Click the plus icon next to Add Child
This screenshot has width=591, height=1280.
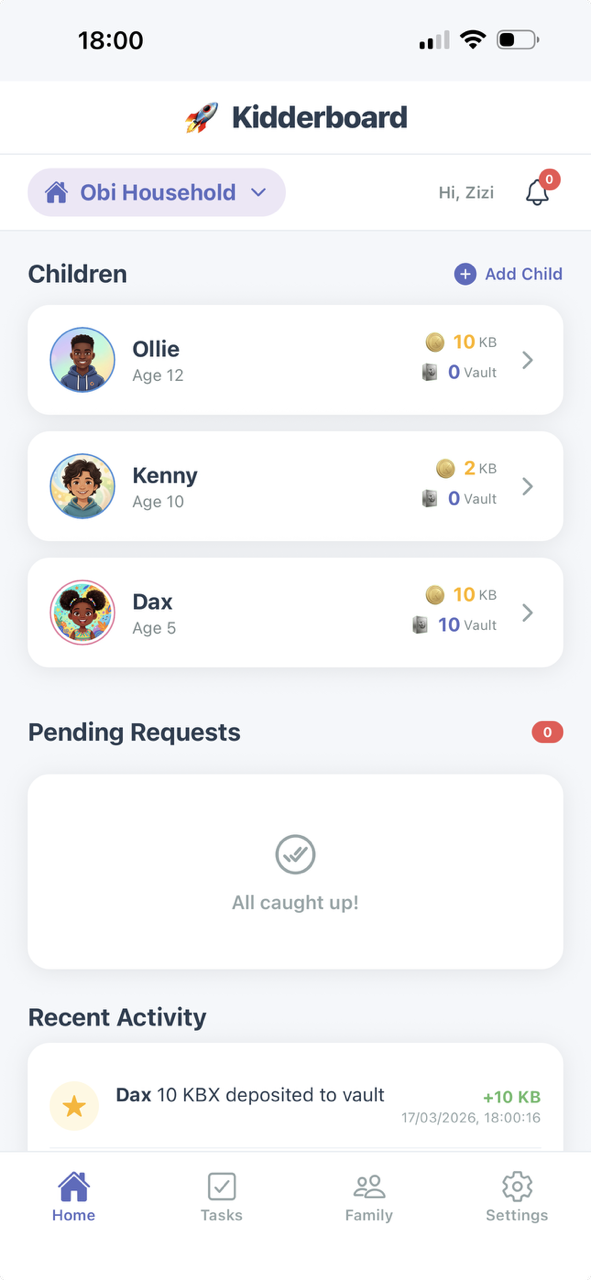tap(464, 273)
